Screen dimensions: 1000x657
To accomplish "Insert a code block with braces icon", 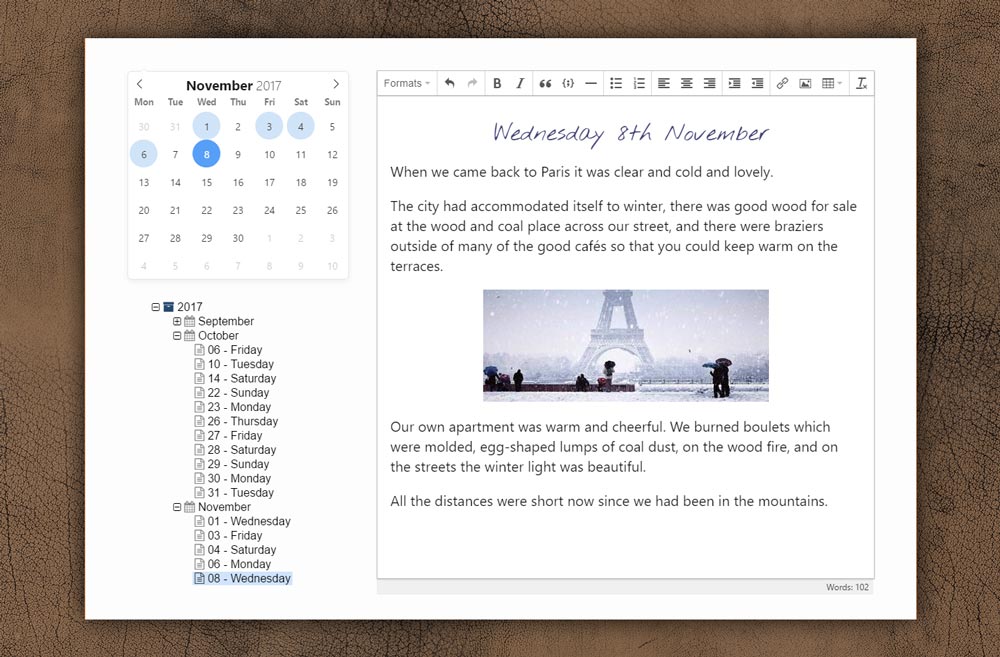I will coord(568,84).
